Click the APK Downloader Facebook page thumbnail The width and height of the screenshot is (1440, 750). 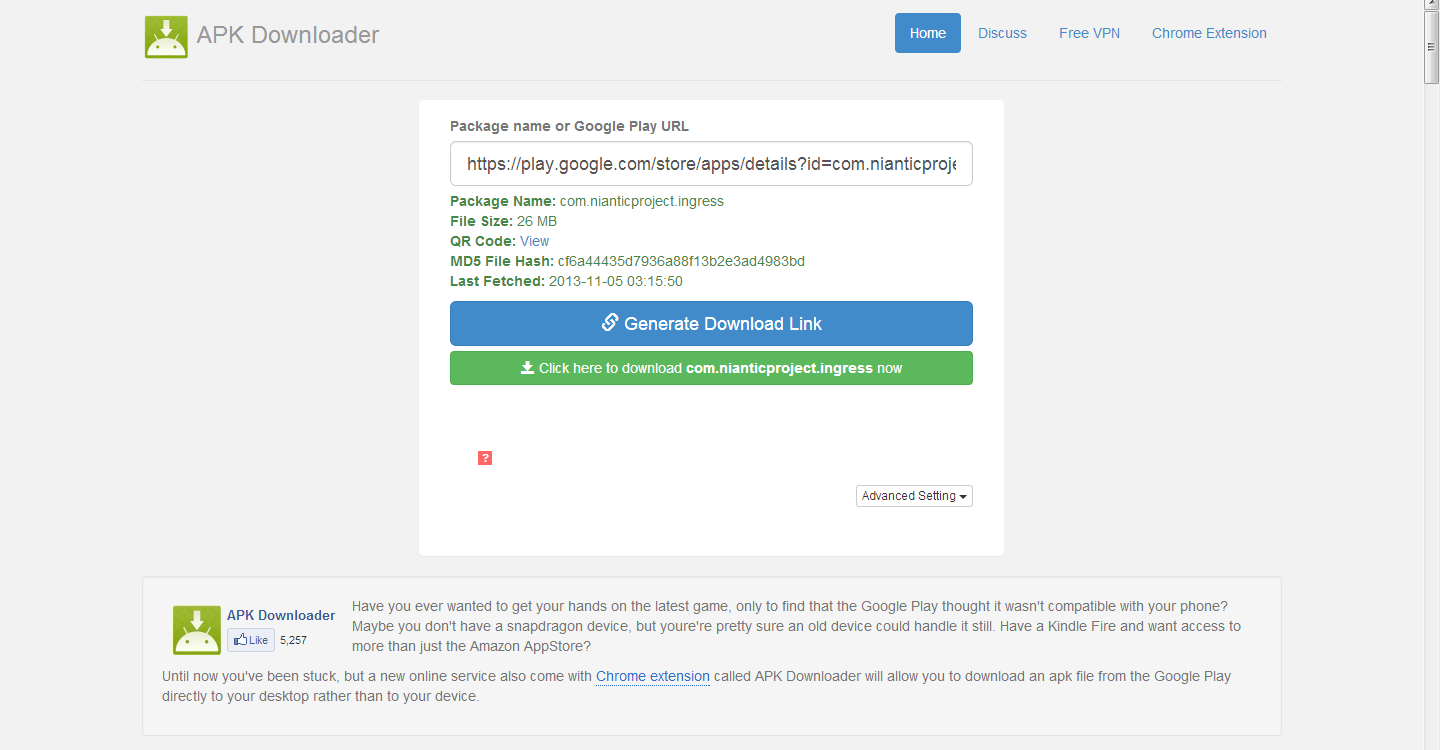[x=196, y=630]
